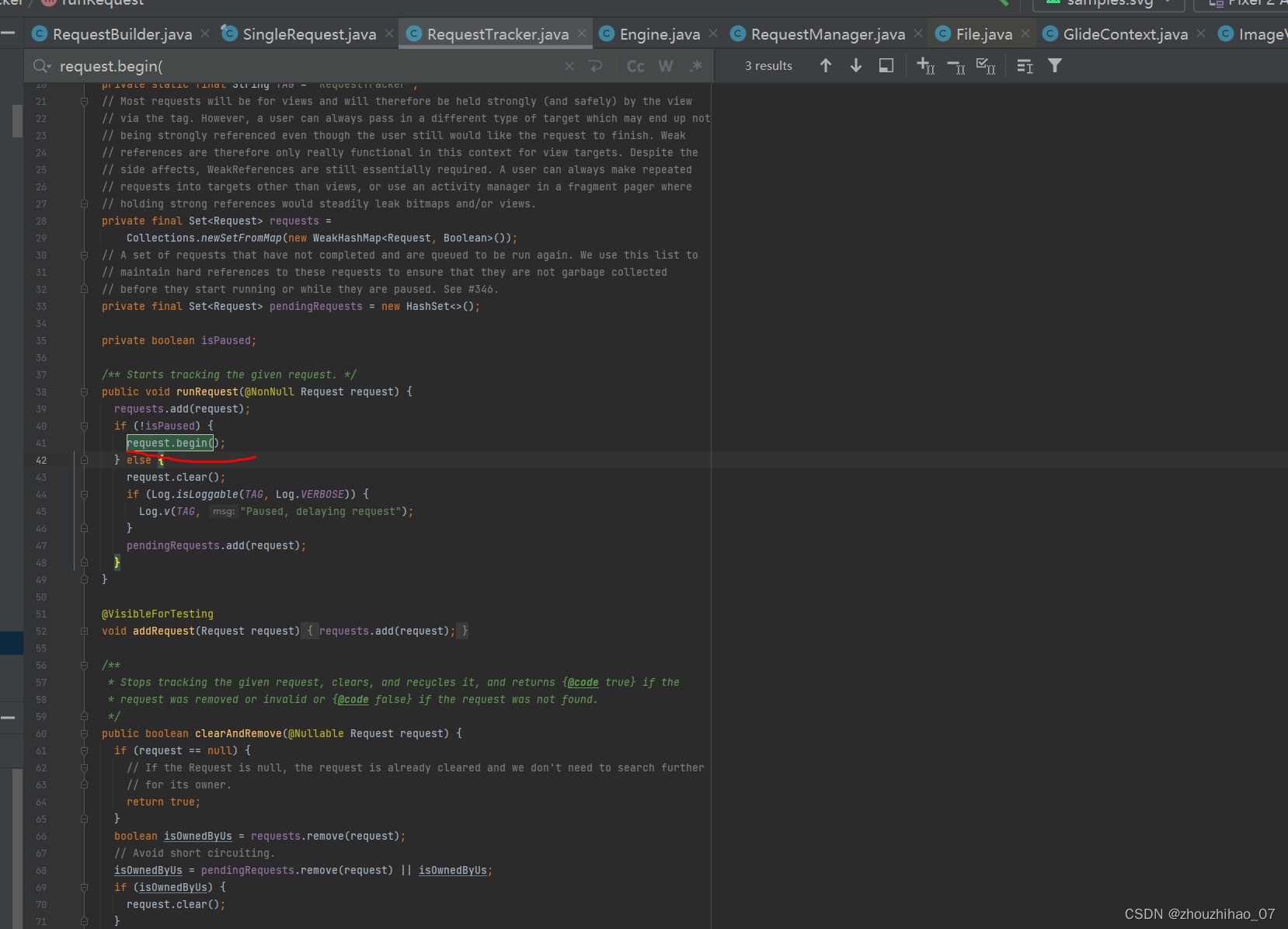Collapse the Log.isLoggable if block

pyautogui.click(x=84, y=495)
